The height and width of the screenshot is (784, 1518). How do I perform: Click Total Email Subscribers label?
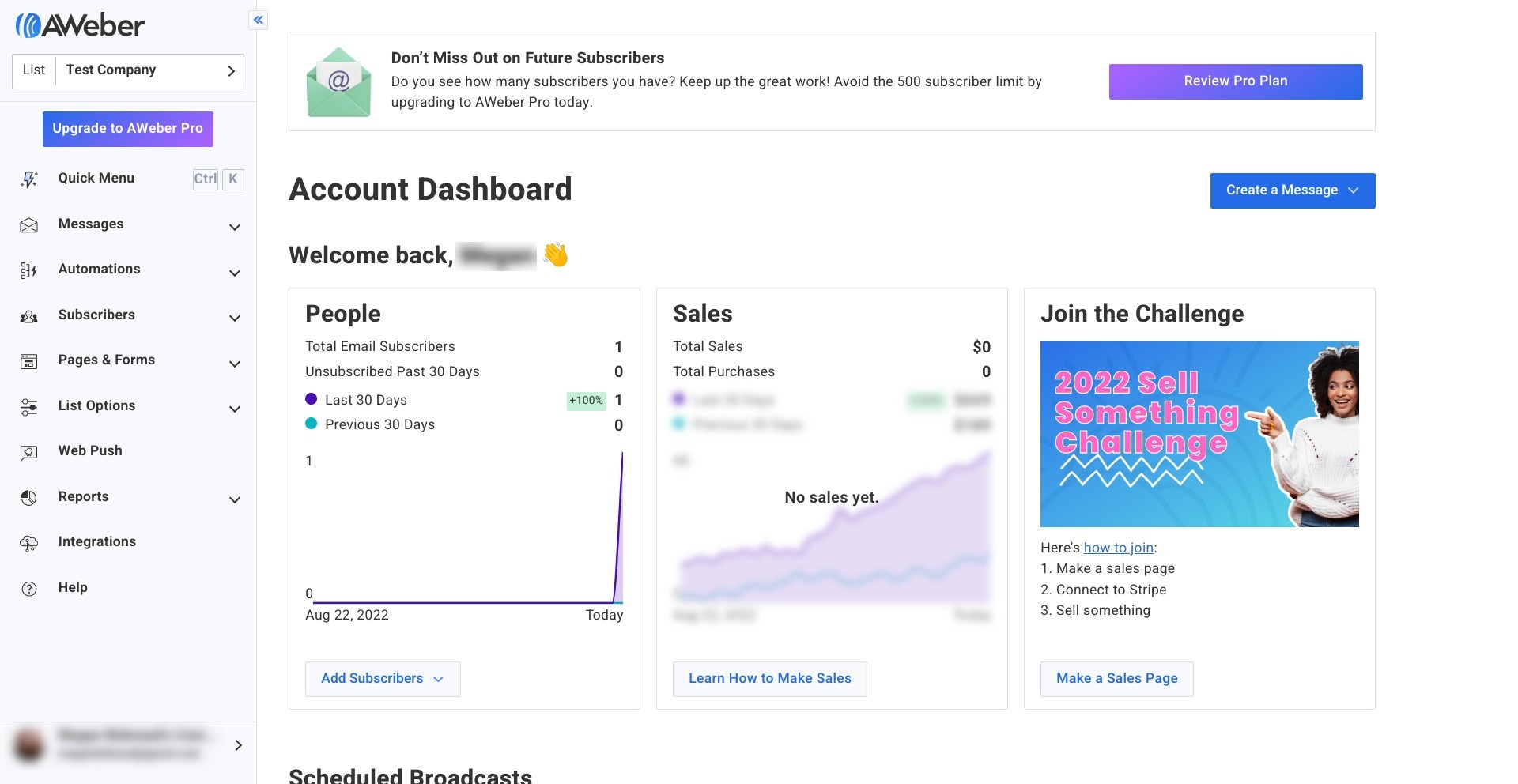pyautogui.click(x=380, y=346)
